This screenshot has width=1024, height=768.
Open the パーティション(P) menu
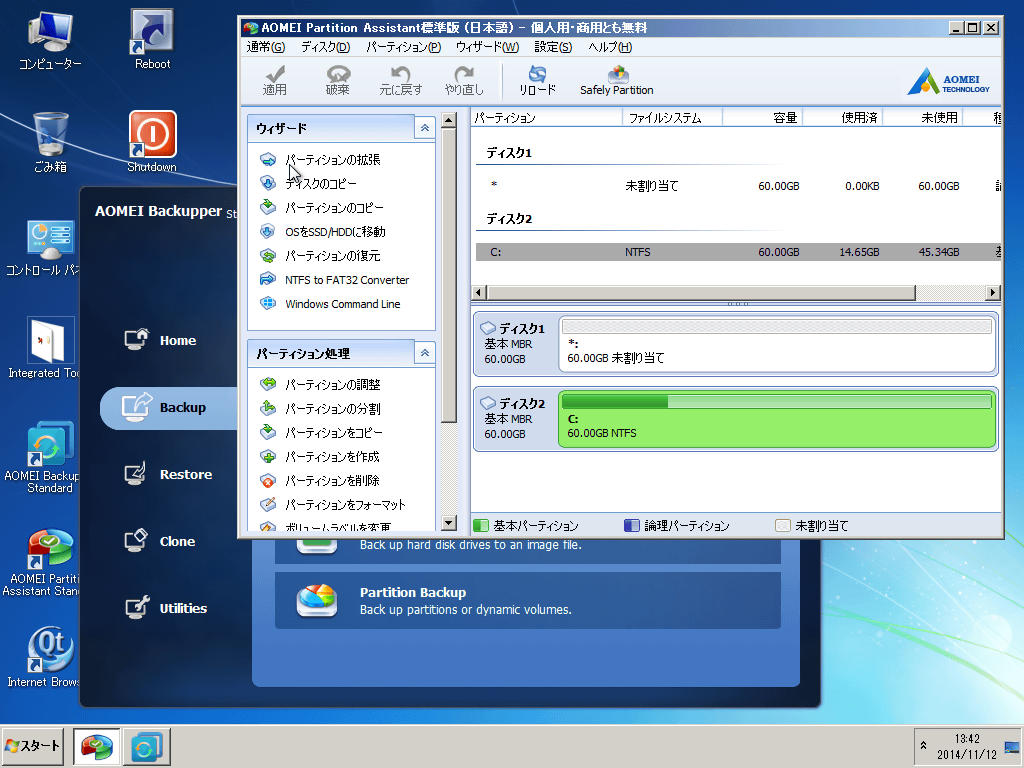[x=403, y=47]
